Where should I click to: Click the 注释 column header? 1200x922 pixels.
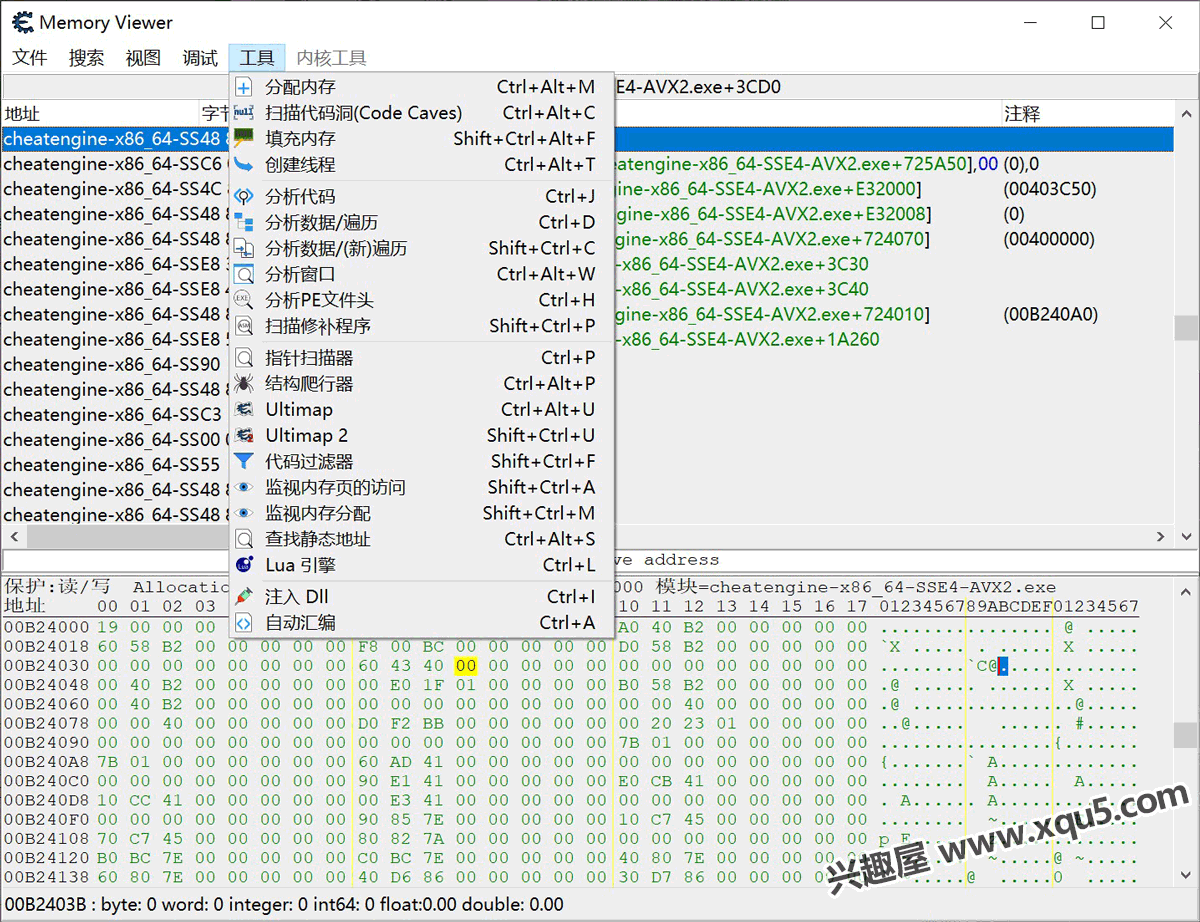tap(1087, 114)
